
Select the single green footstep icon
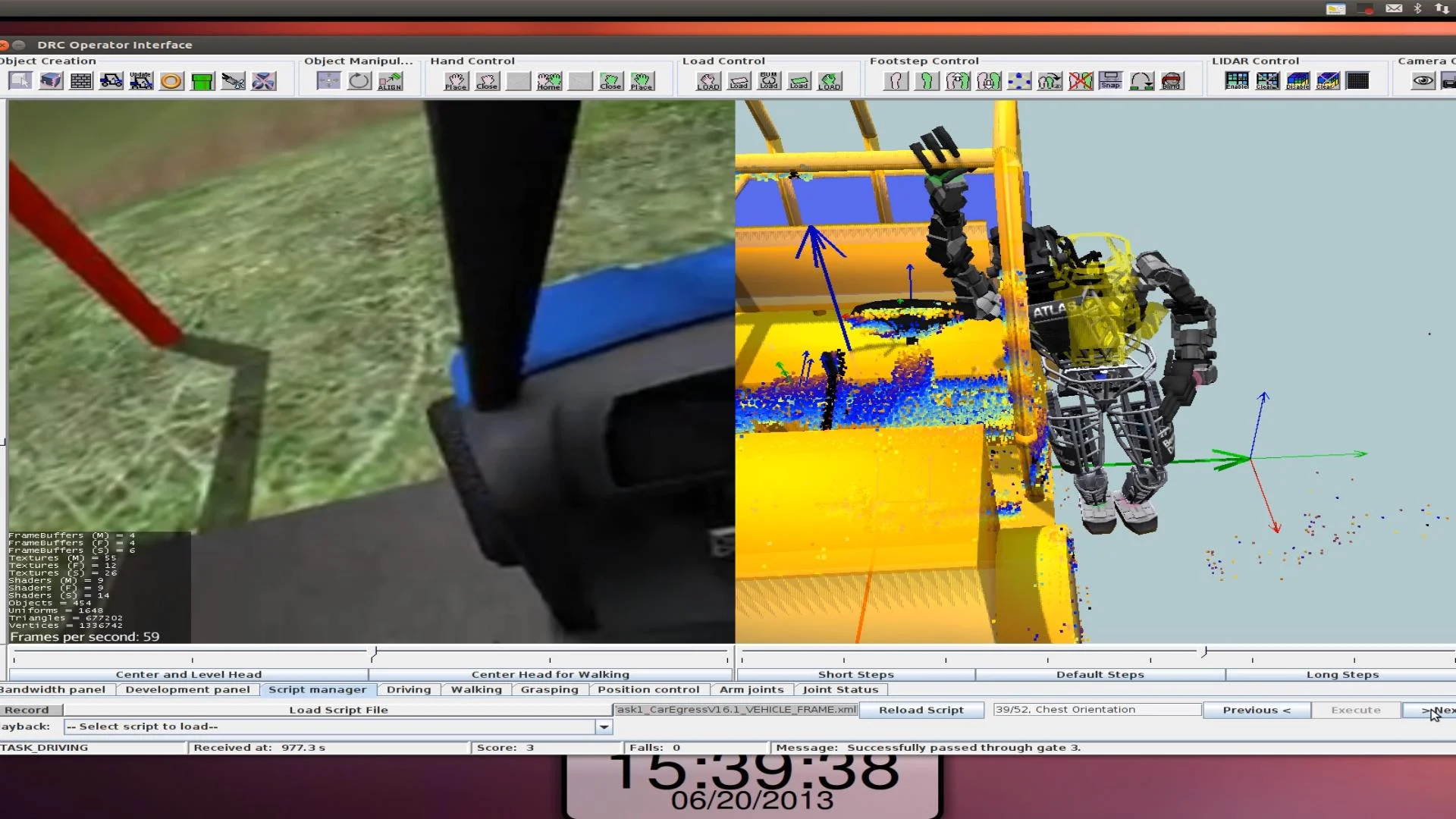point(927,80)
